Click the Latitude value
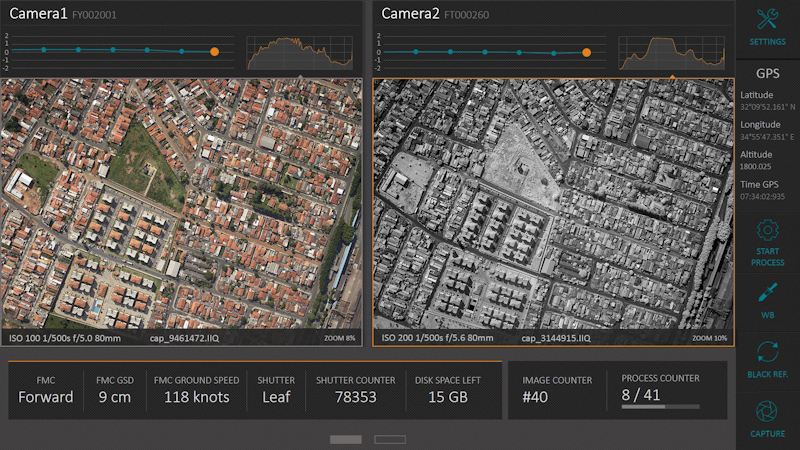Viewport: 800px width, 450px height. (767, 107)
